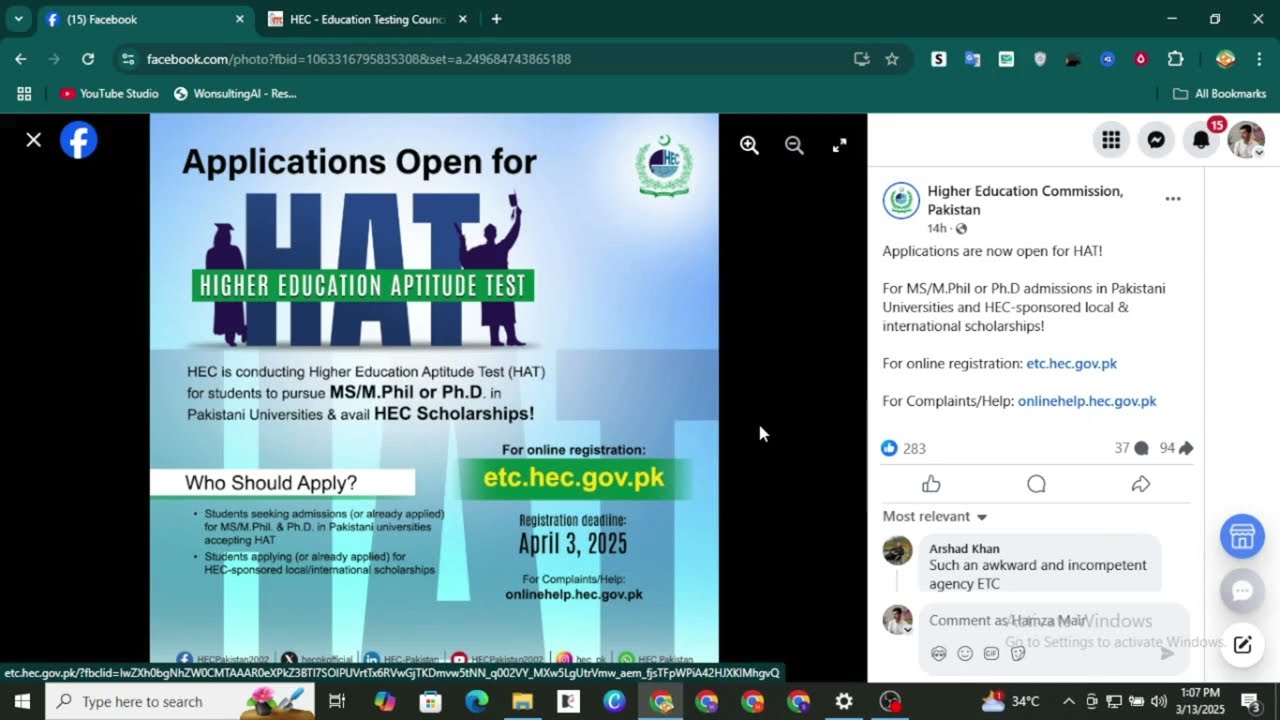This screenshot has height=720, width=1280.
Task: Open the Facebook menu grid icon
Action: [1111, 140]
